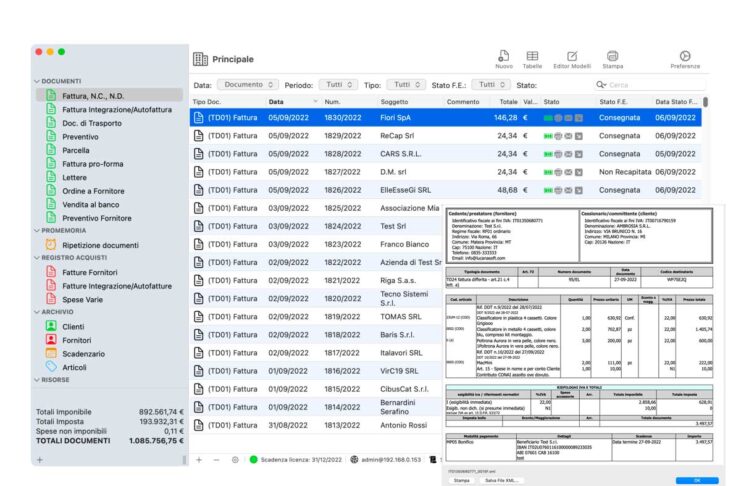Click the list's plus add button
The image size is (741, 486).
[199, 460]
